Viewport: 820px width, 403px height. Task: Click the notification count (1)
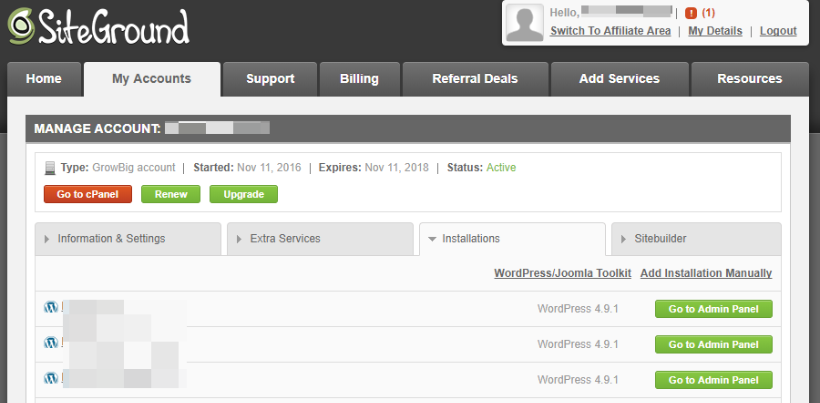click(x=708, y=13)
